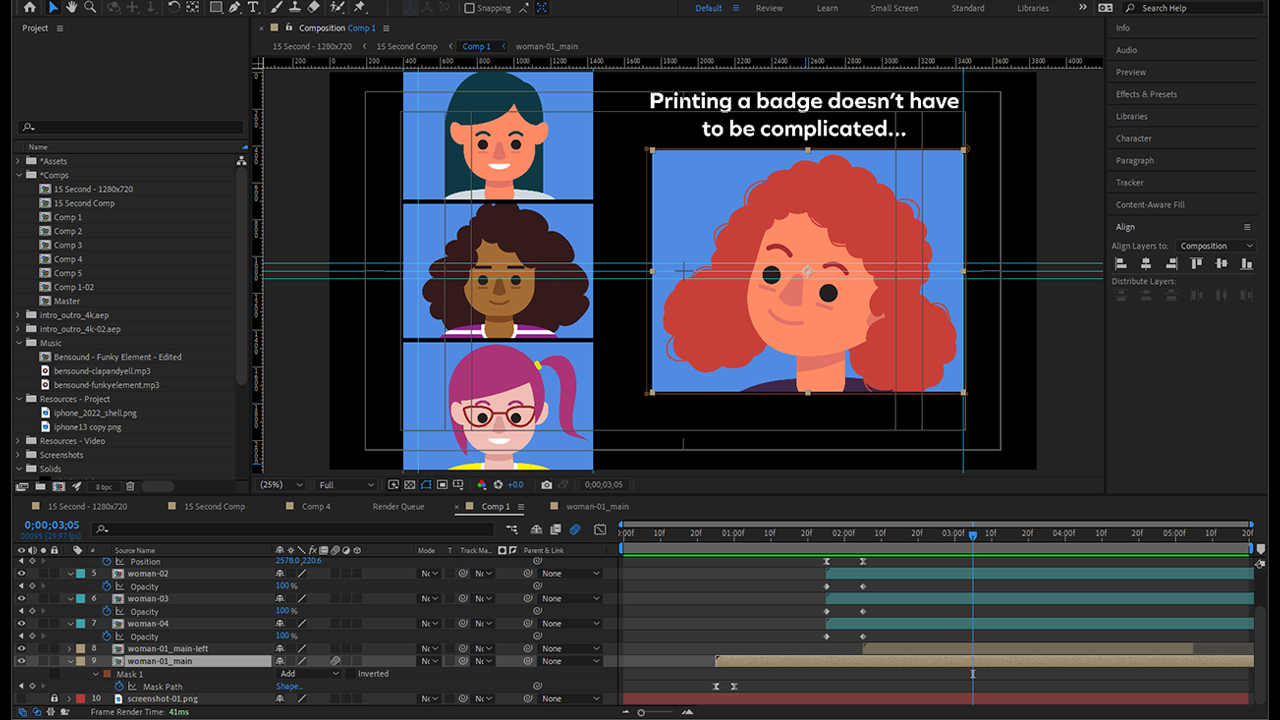The image size is (1280, 720).
Task: Select the Zoom magnifier tool
Action: [91, 8]
